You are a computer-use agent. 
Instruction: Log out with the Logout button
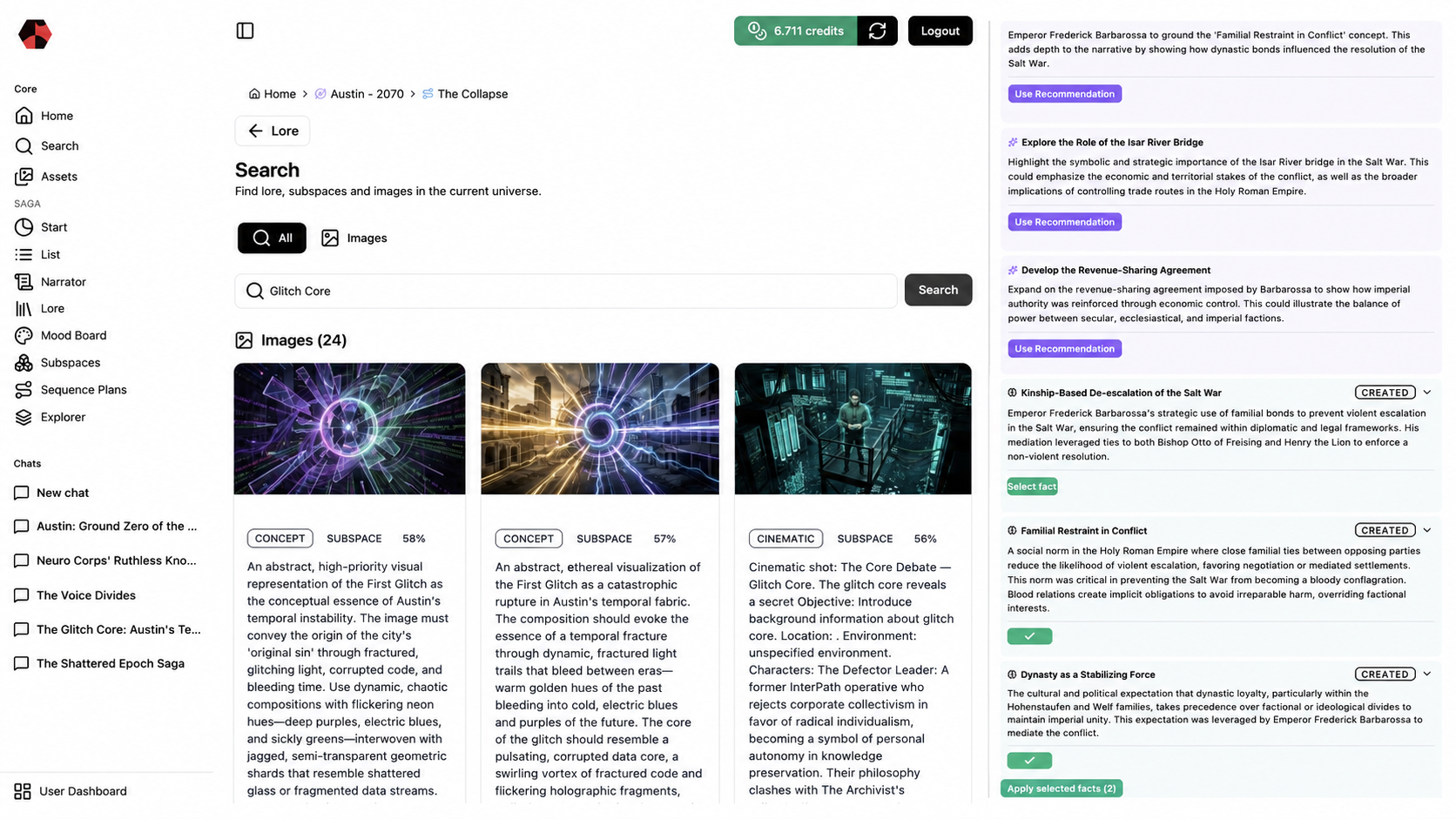click(x=940, y=30)
